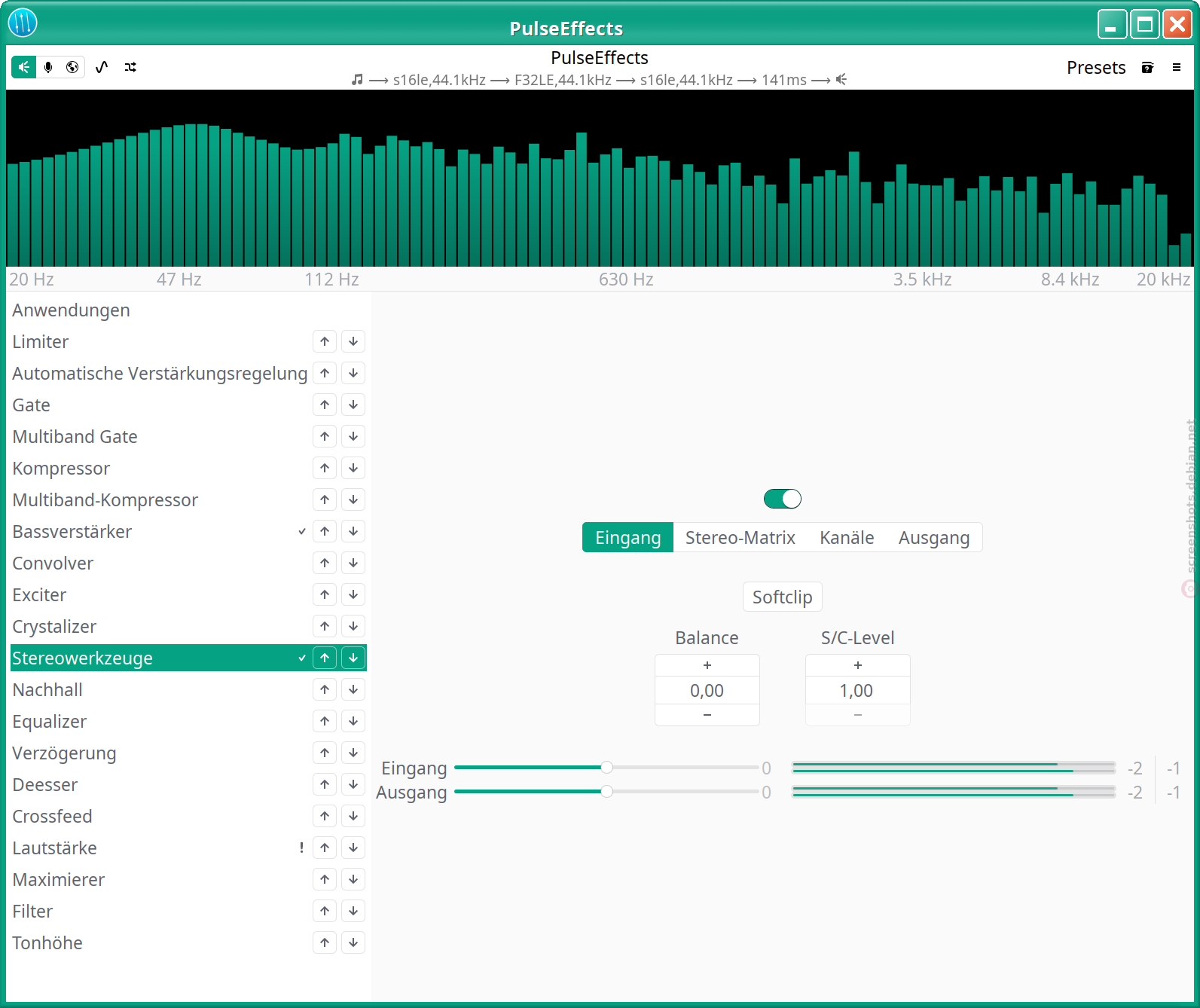The height and width of the screenshot is (1008, 1200).
Task: Move Gate down one position
Action: [353, 405]
